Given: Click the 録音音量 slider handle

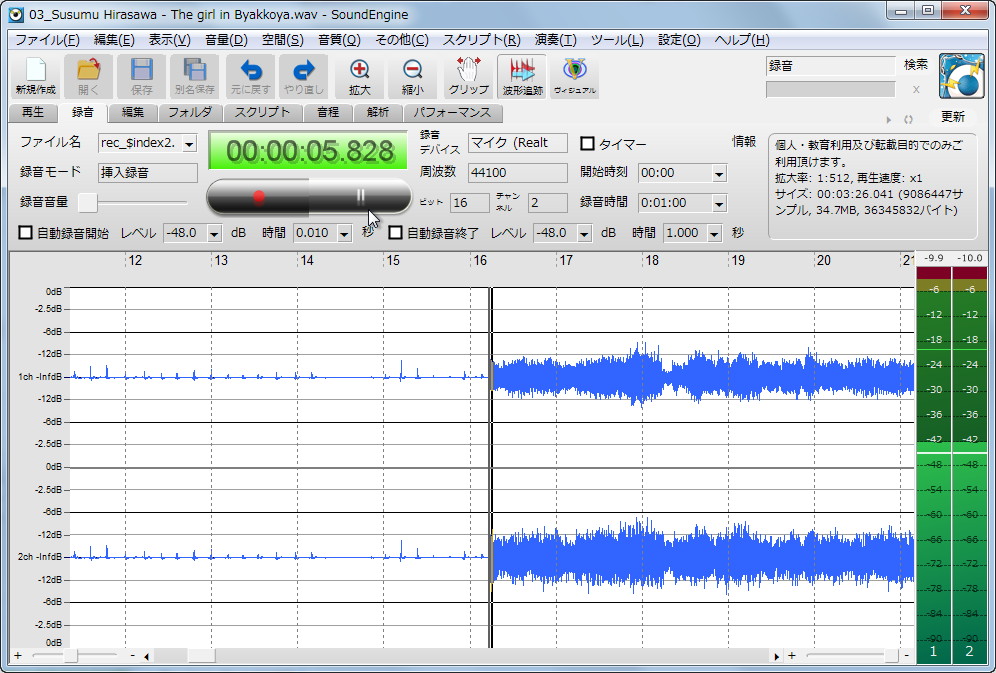Looking at the screenshot, I should click(x=88, y=203).
